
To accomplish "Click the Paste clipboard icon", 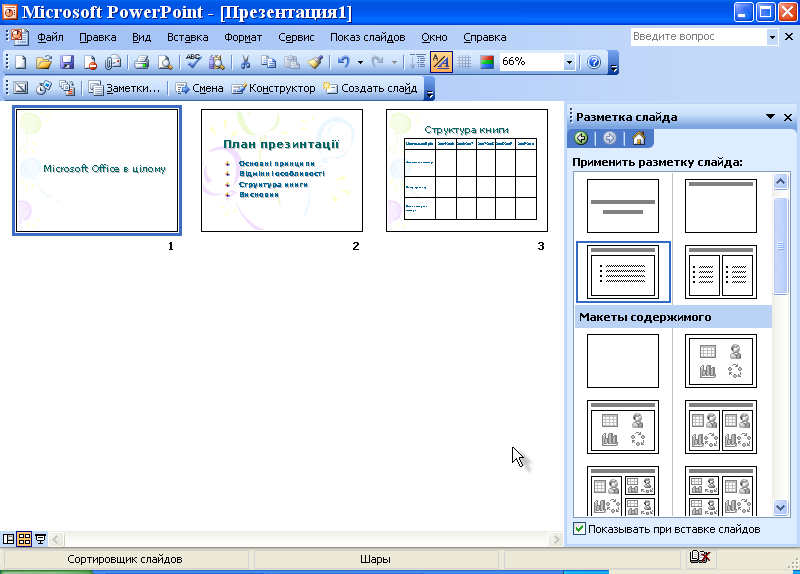I will pyautogui.click(x=292, y=62).
